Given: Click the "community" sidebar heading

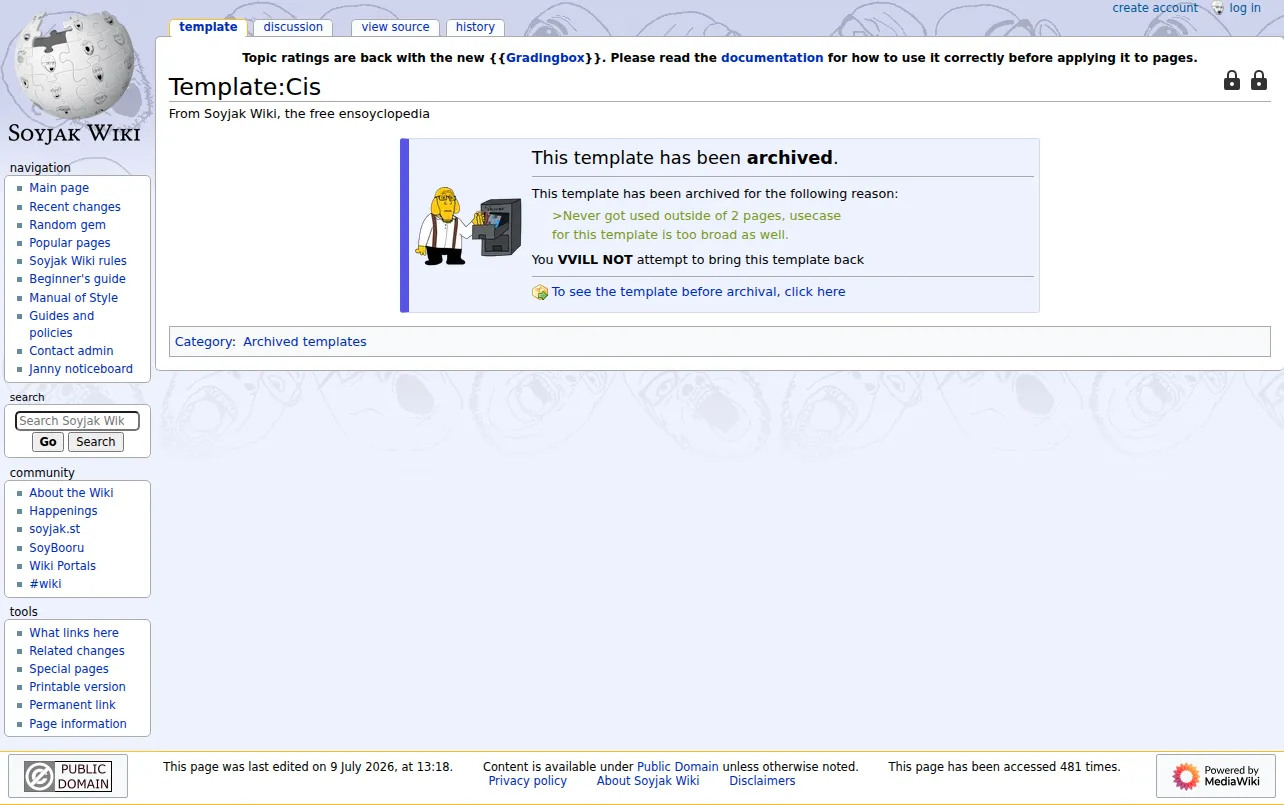Looking at the screenshot, I should coord(42,473).
